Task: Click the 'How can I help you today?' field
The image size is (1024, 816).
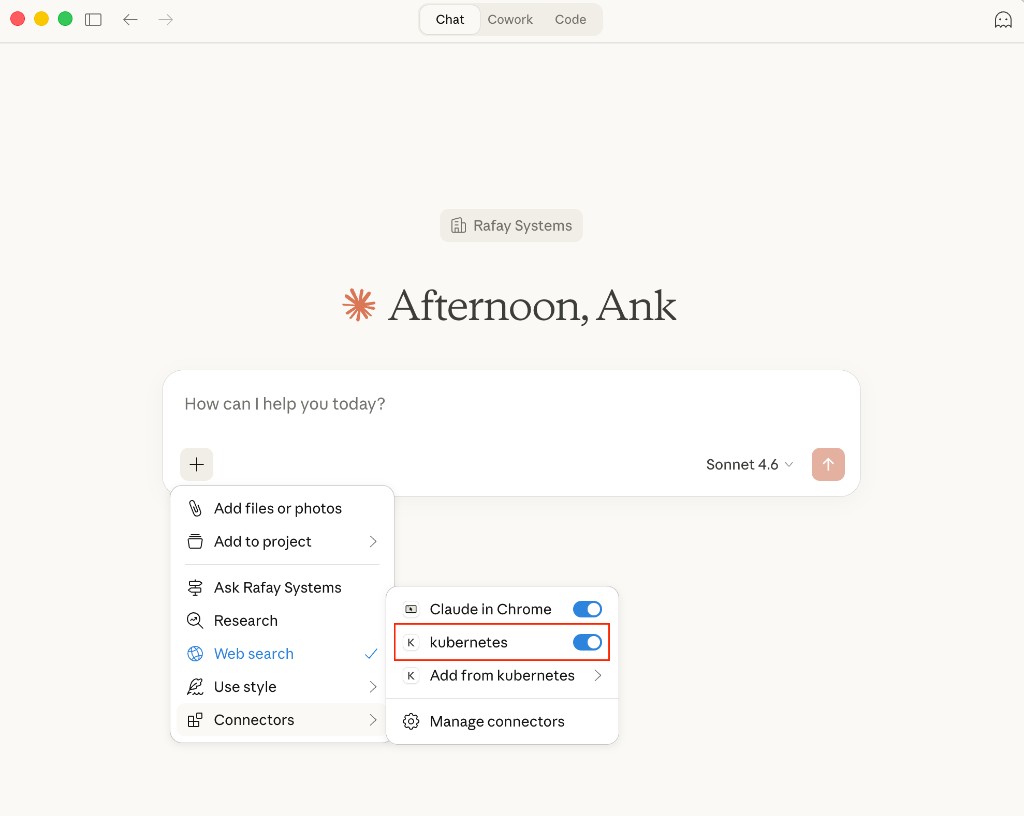Action: (510, 404)
